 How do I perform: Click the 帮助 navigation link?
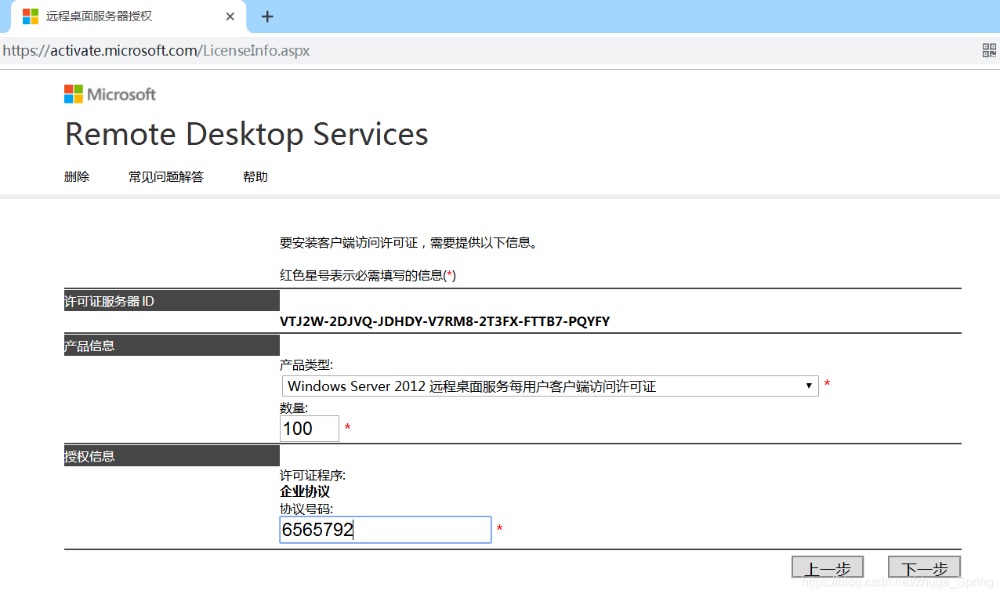pos(255,177)
